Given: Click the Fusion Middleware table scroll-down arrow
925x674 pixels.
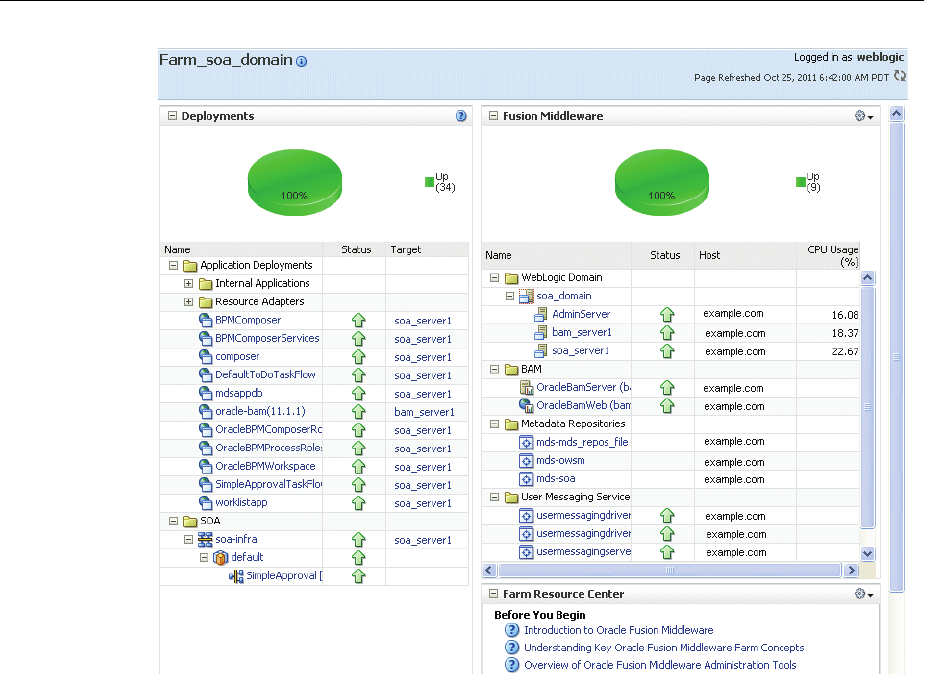Looking at the screenshot, I should [x=867, y=553].
